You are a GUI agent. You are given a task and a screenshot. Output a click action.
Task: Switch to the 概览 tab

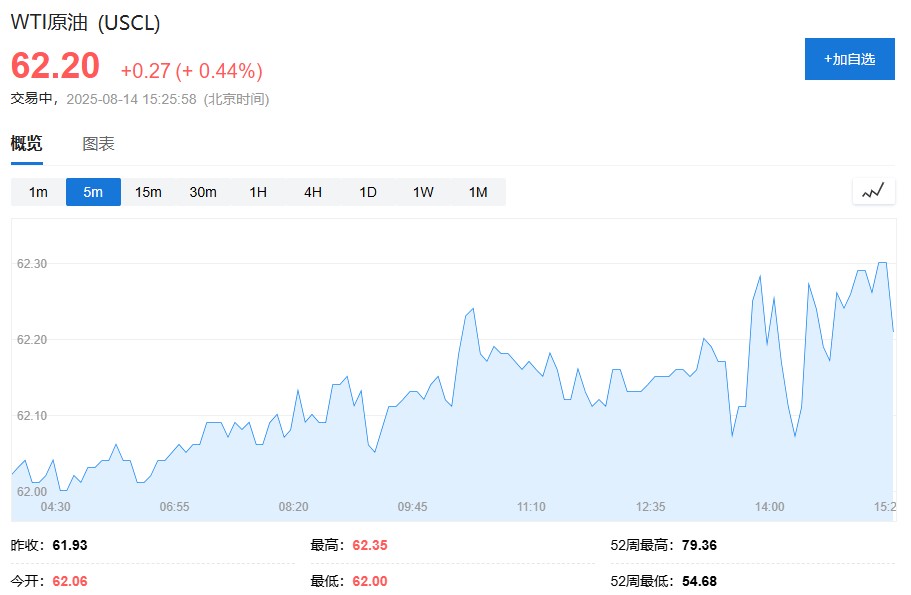tap(27, 143)
